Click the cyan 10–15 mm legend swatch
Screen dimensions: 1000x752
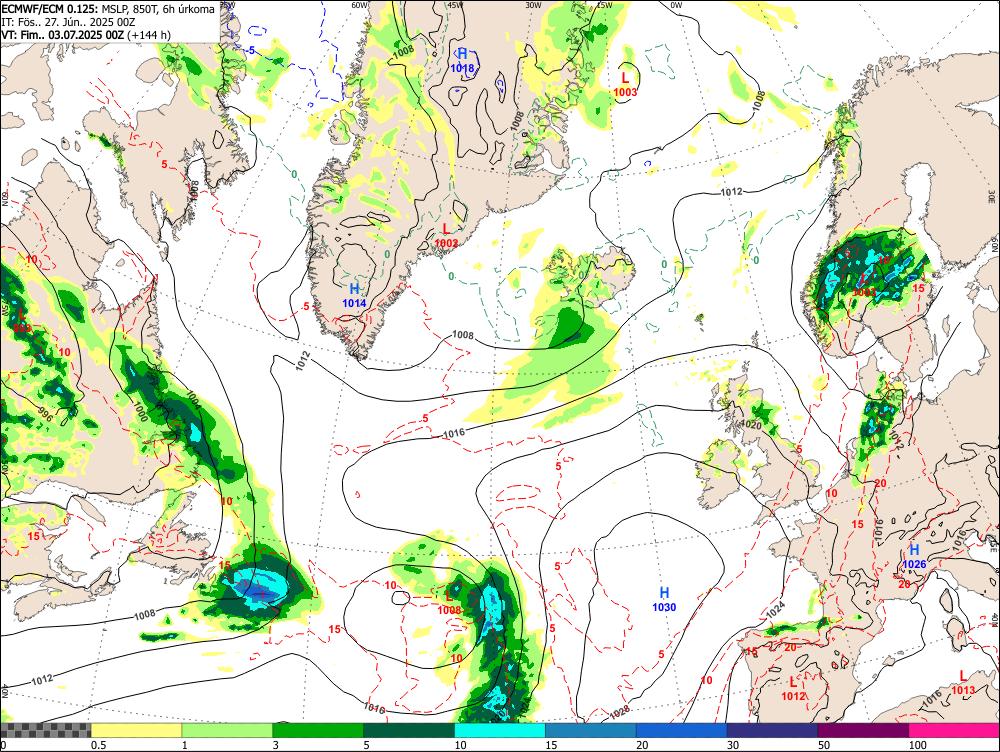coord(499,730)
